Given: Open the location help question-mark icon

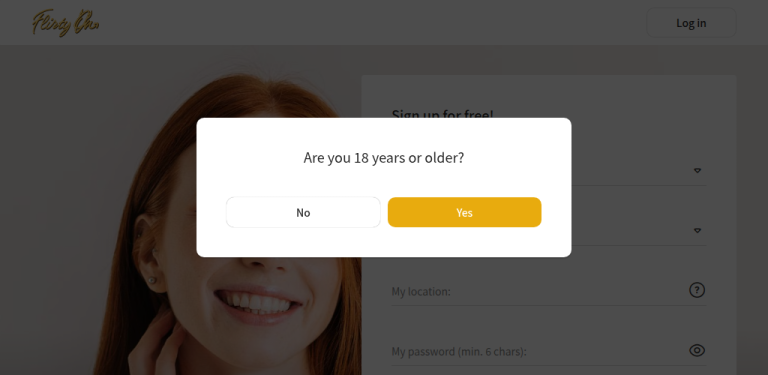Looking at the screenshot, I should click(x=696, y=290).
